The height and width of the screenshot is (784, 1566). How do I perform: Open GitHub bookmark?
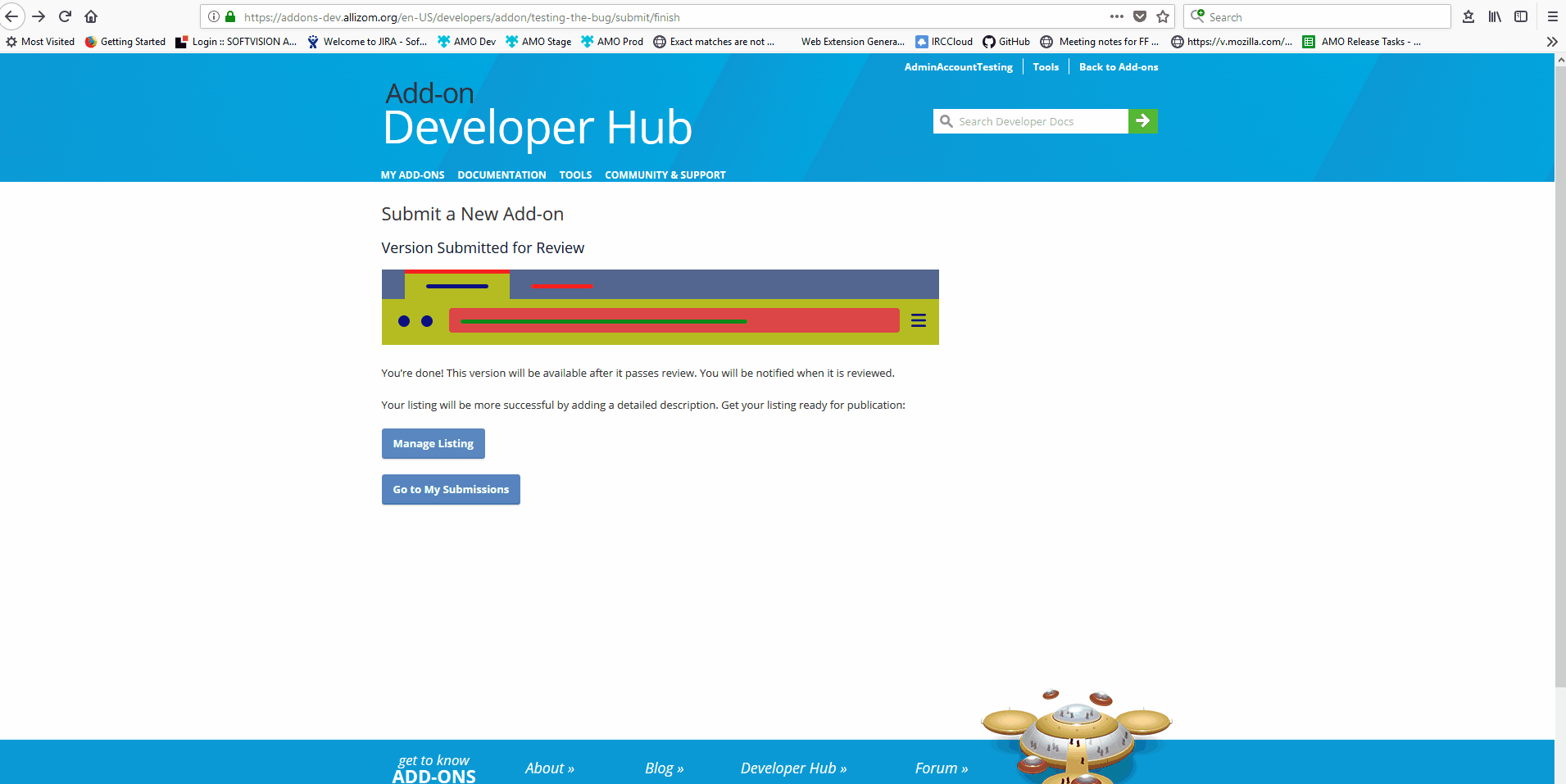pos(1006,42)
